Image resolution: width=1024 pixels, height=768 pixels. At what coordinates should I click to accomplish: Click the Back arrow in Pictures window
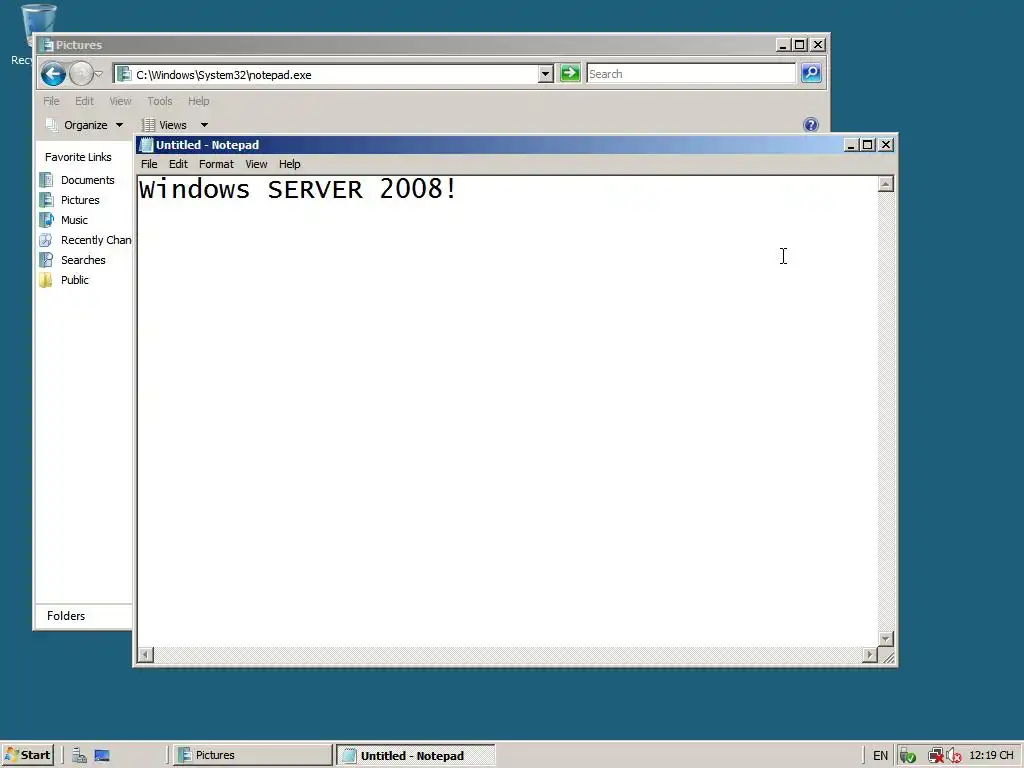(x=54, y=74)
